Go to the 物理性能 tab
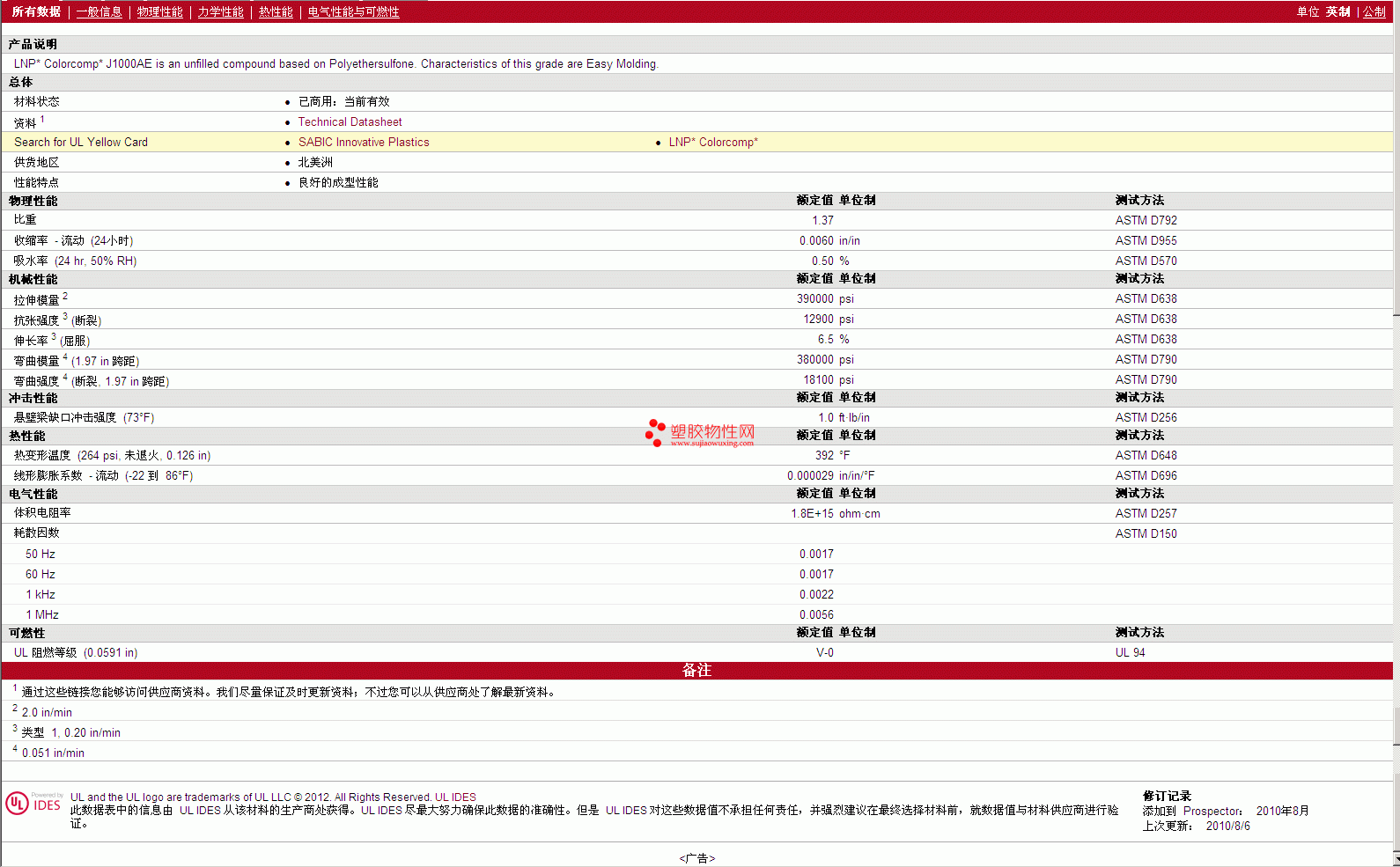The image size is (1400, 867). tap(160, 11)
